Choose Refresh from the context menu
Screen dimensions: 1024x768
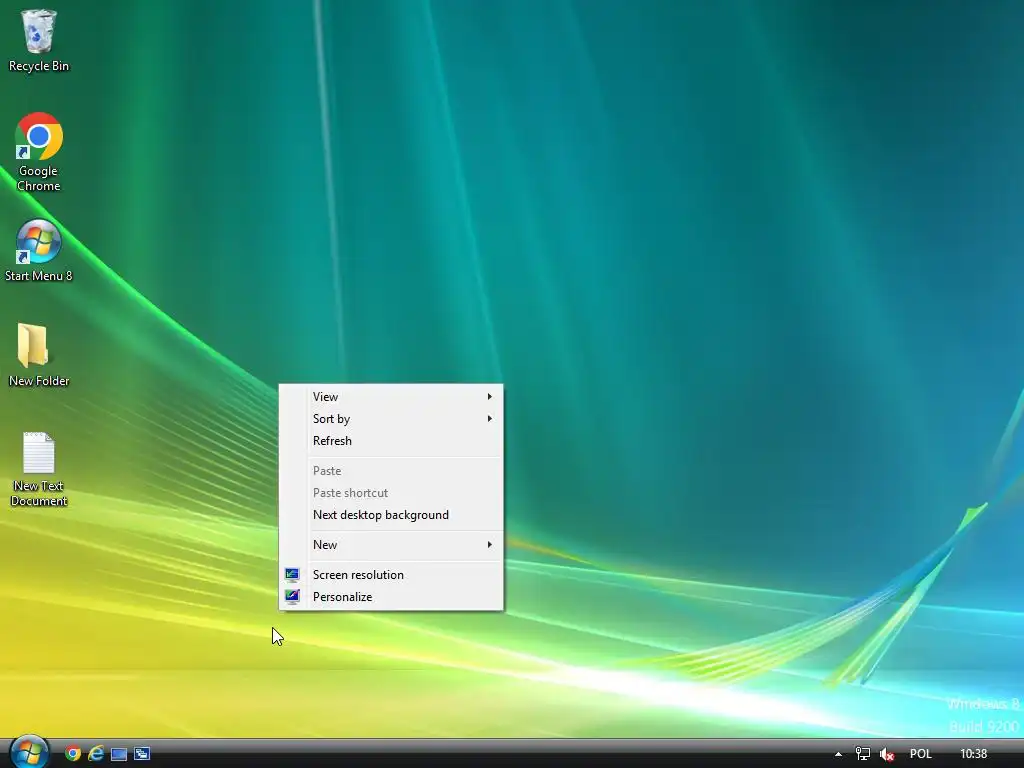point(391,441)
